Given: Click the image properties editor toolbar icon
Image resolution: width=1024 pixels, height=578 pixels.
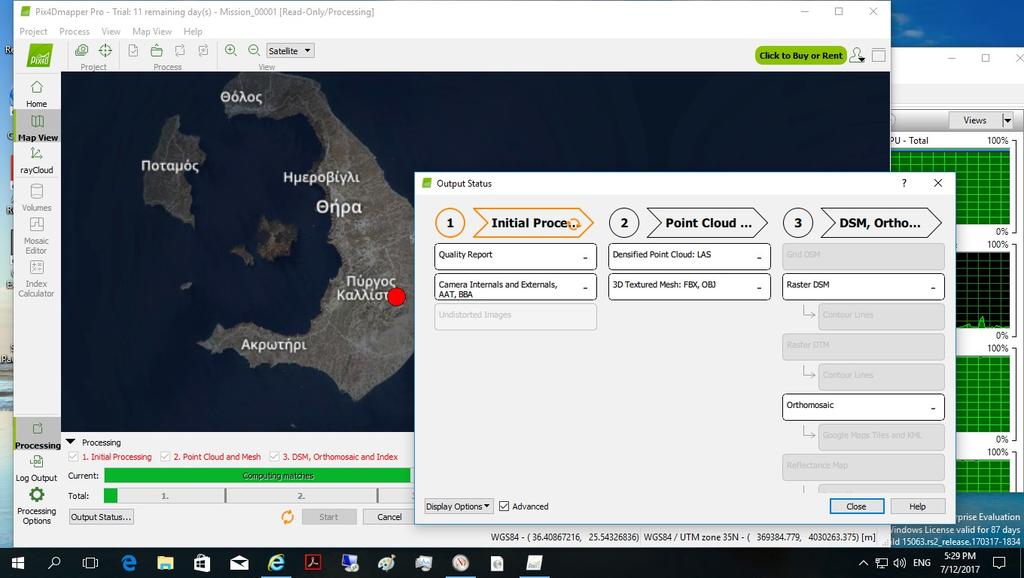Looking at the screenshot, I should click(82, 50).
